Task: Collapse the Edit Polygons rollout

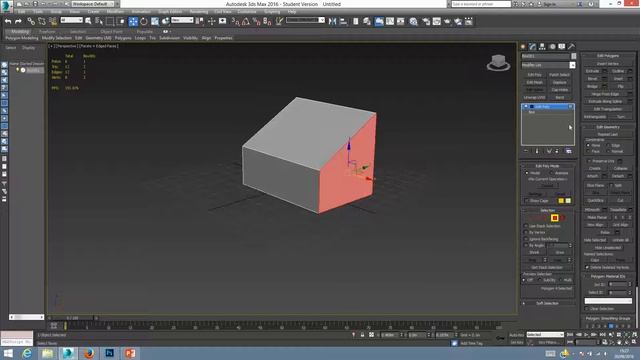Action: click(x=608, y=56)
